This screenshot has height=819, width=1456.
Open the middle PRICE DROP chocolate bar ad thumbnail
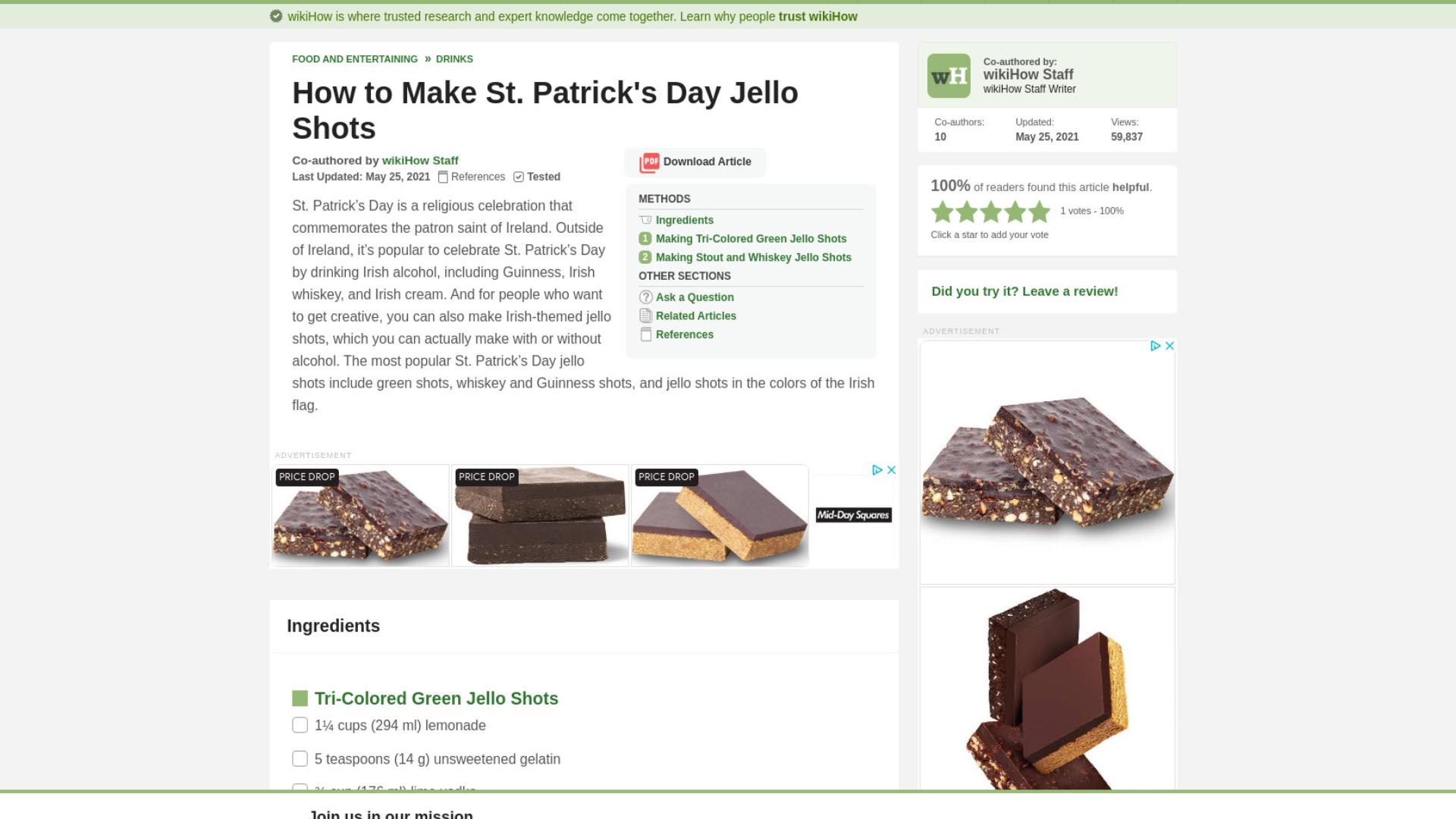coord(540,516)
